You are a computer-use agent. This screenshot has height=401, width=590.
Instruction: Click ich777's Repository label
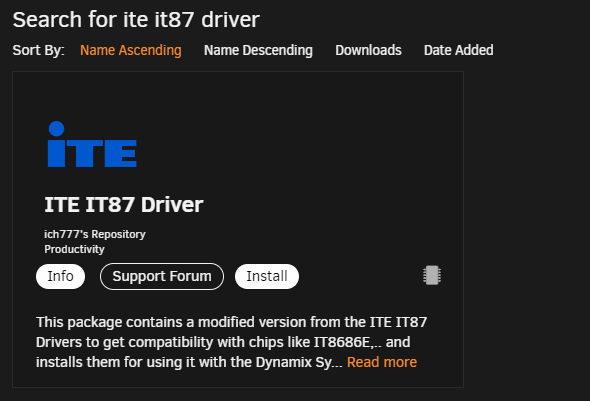click(x=95, y=234)
